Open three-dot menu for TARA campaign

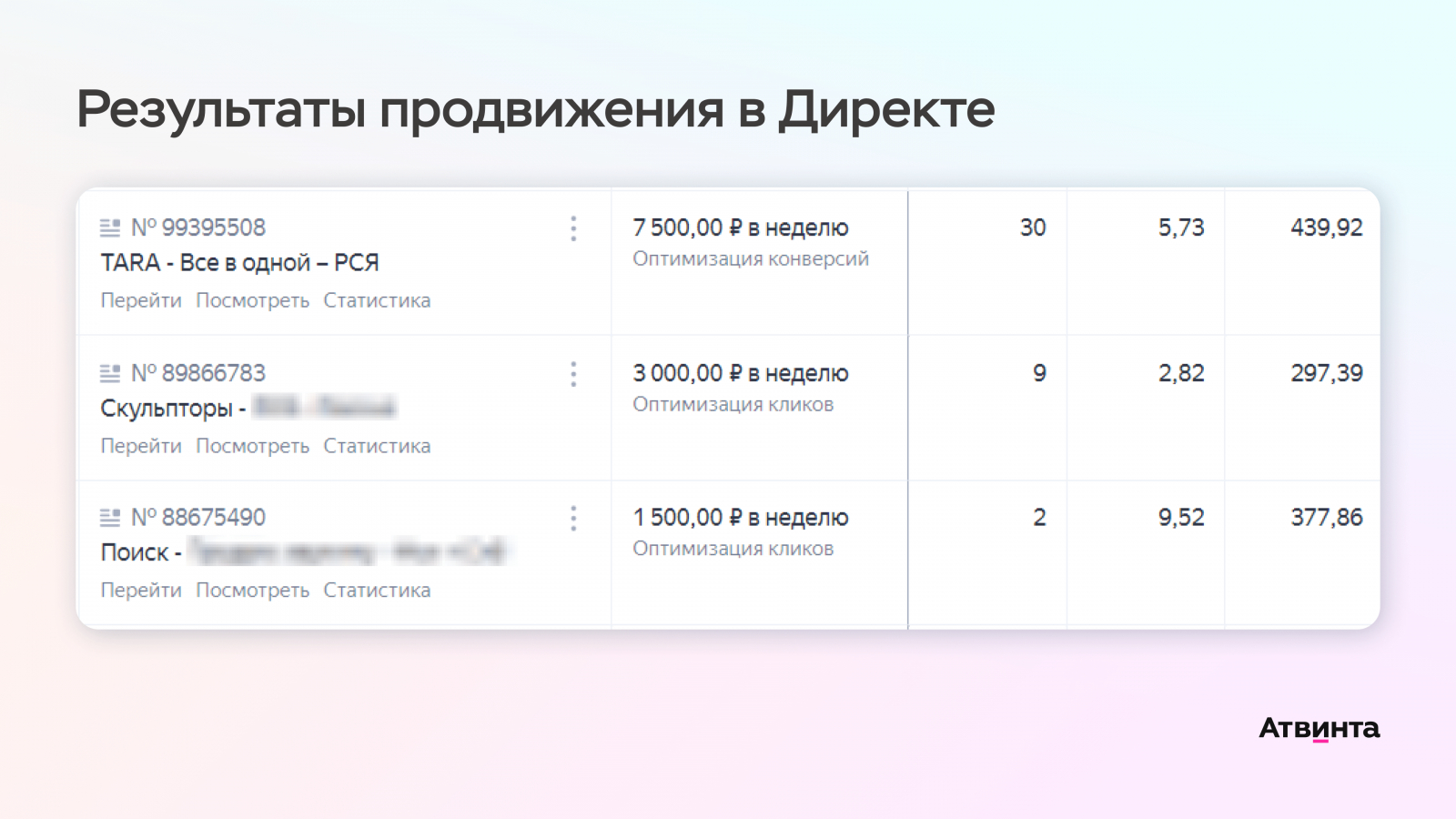click(573, 228)
